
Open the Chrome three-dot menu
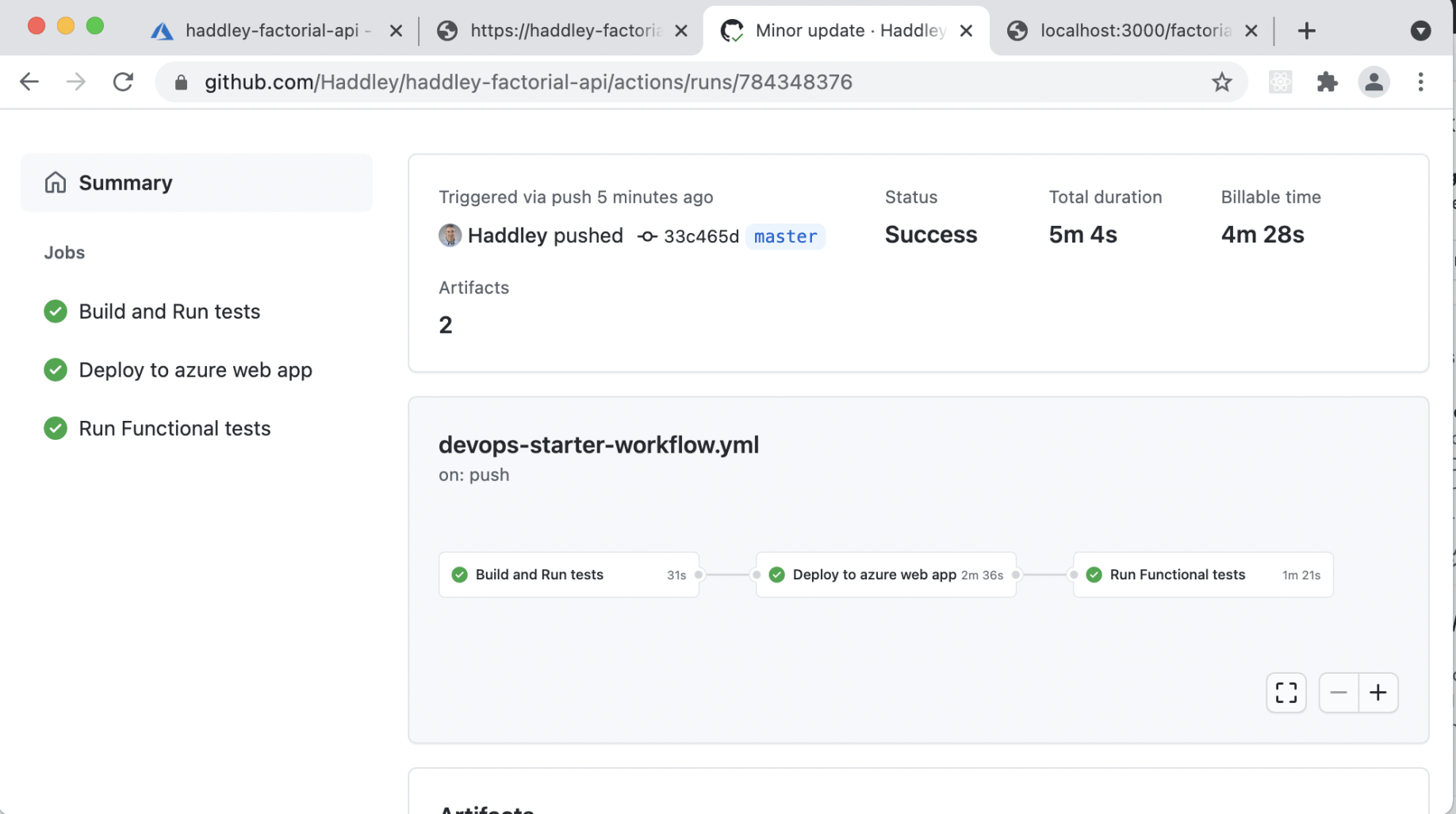coord(1420,82)
